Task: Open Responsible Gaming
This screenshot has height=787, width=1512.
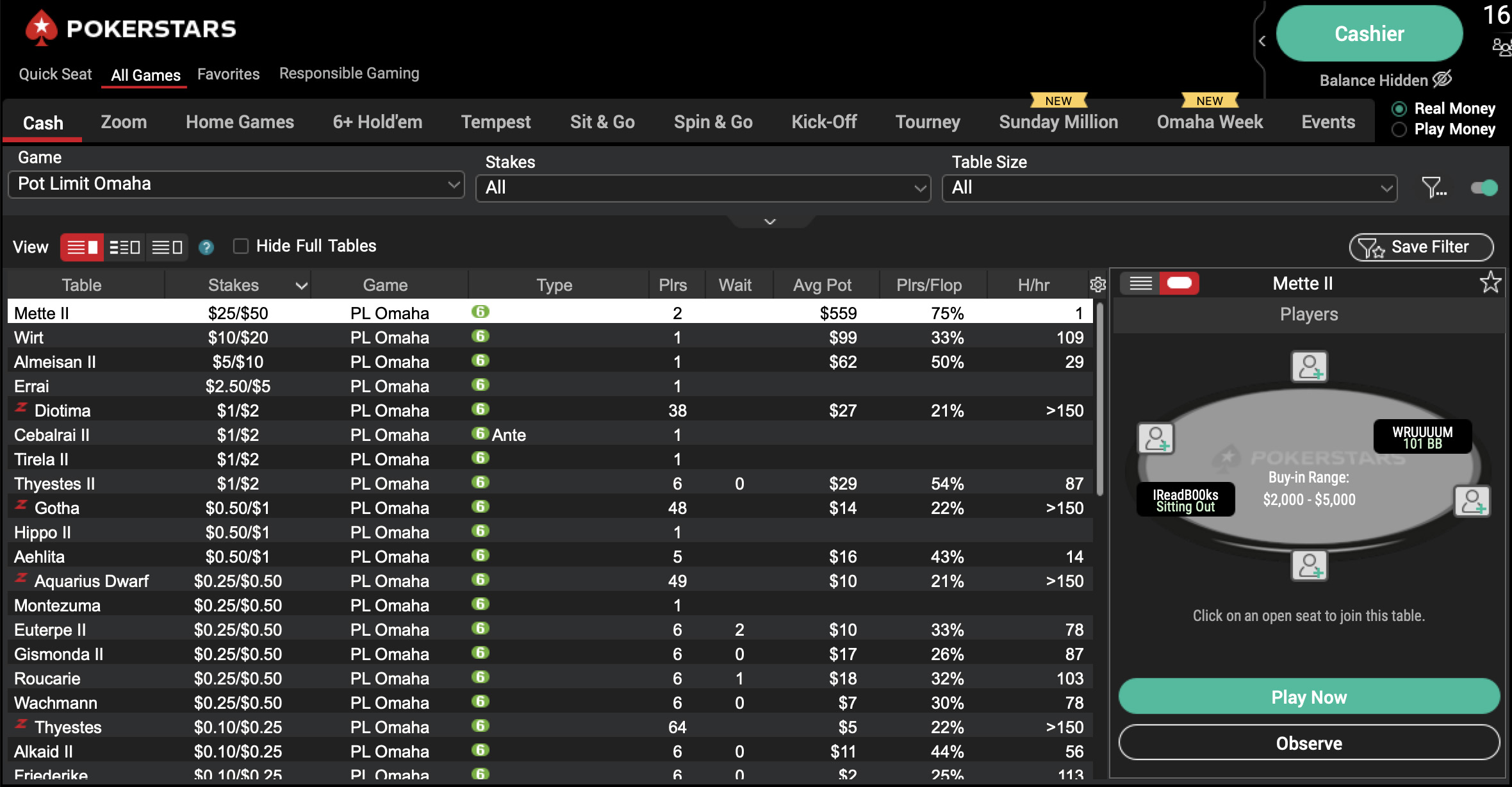Action: 349,74
